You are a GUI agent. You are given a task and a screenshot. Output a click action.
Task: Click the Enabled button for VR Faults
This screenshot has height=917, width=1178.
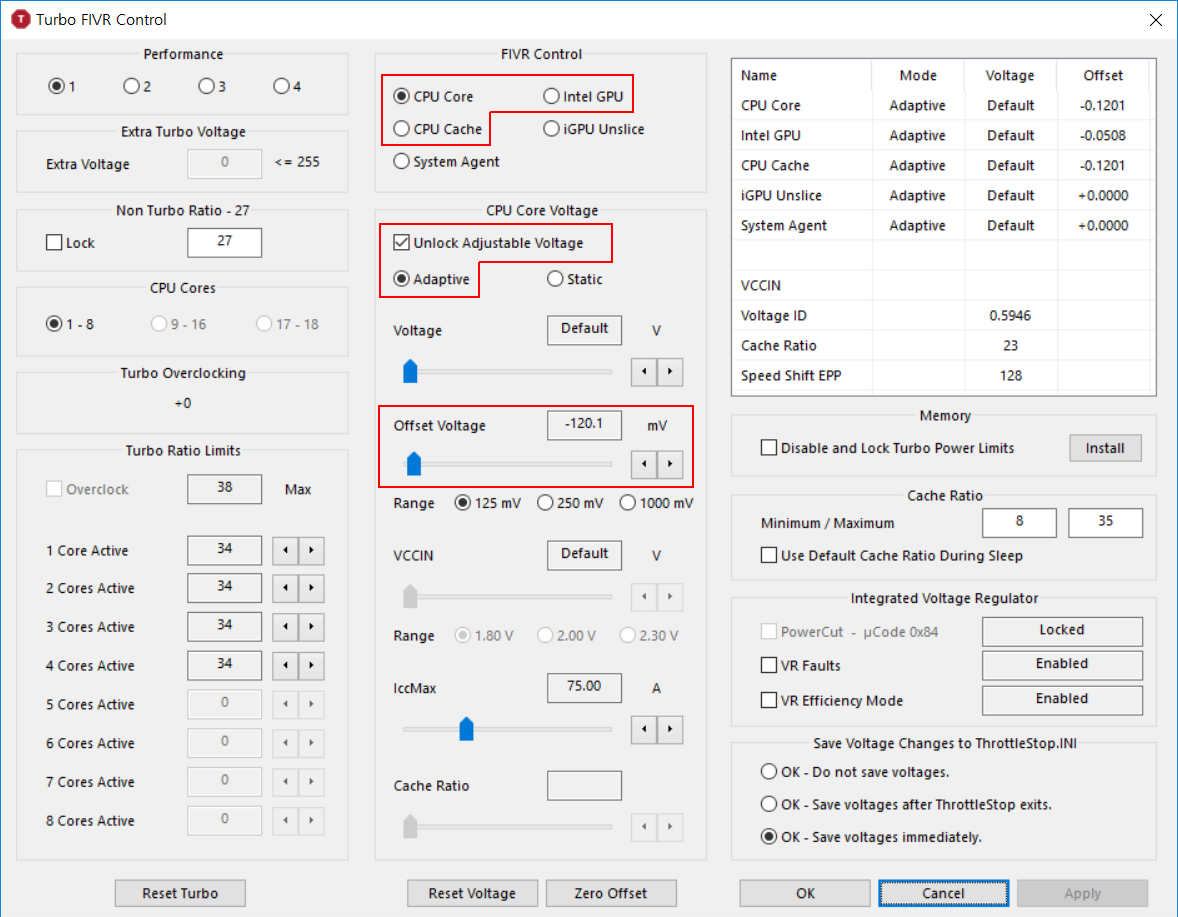pos(1062,665)
